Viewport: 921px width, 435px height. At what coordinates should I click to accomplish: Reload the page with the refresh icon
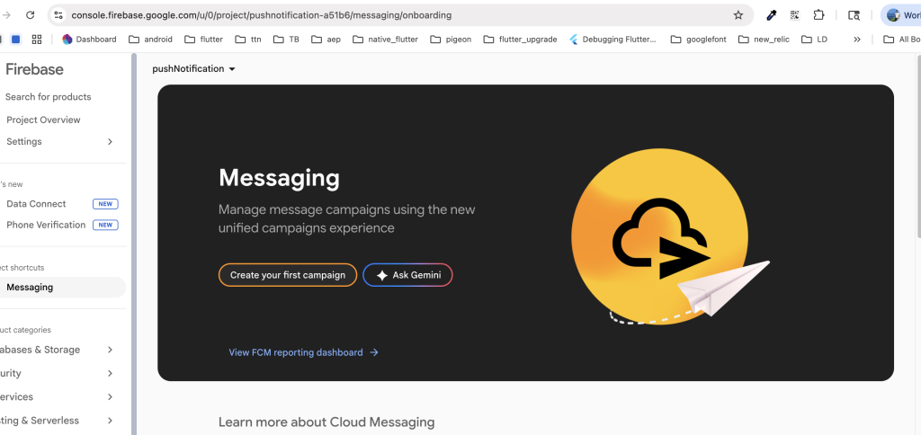pos(30,15)
